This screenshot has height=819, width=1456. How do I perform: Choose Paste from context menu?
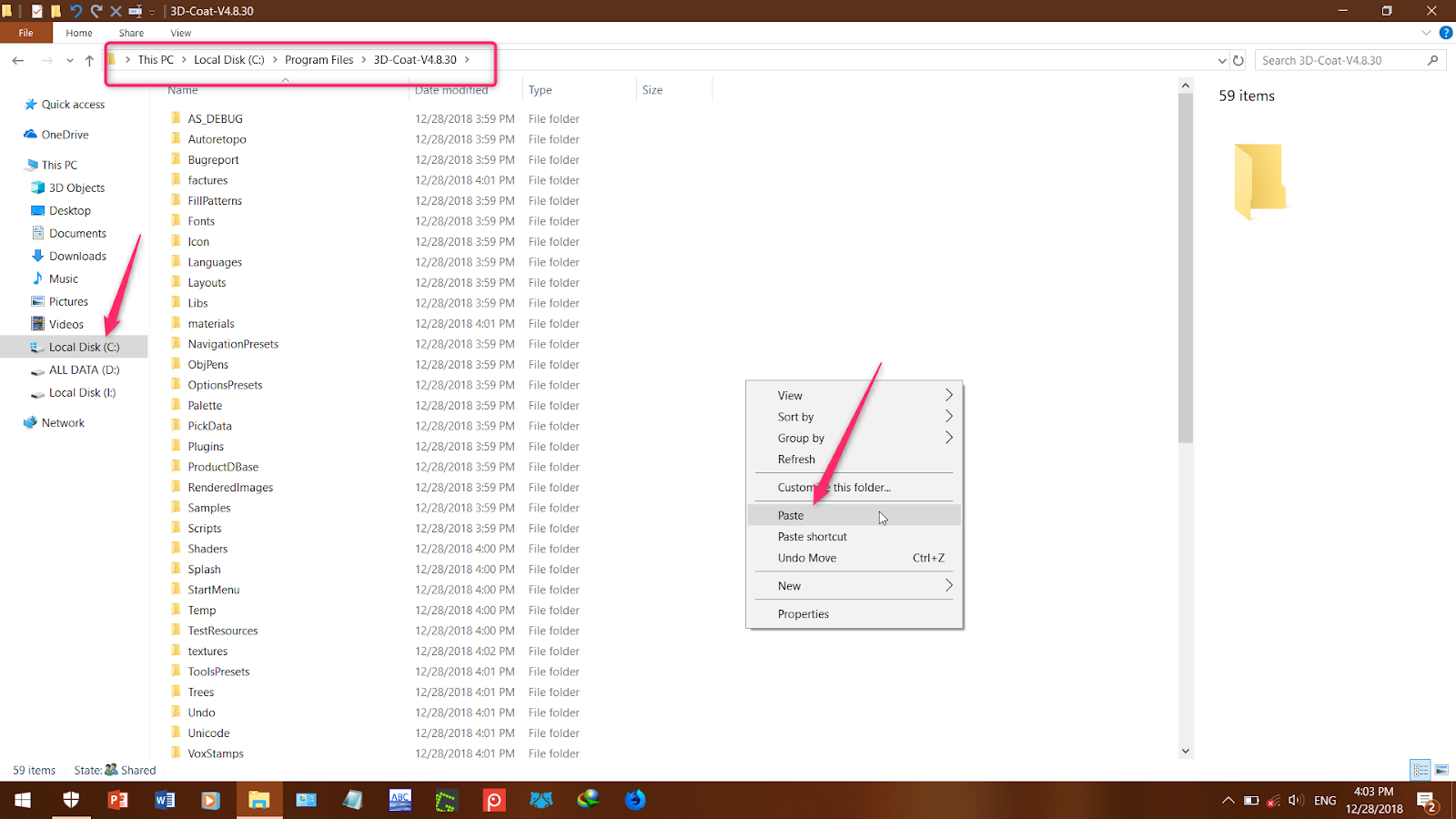(x=854, y=515)
